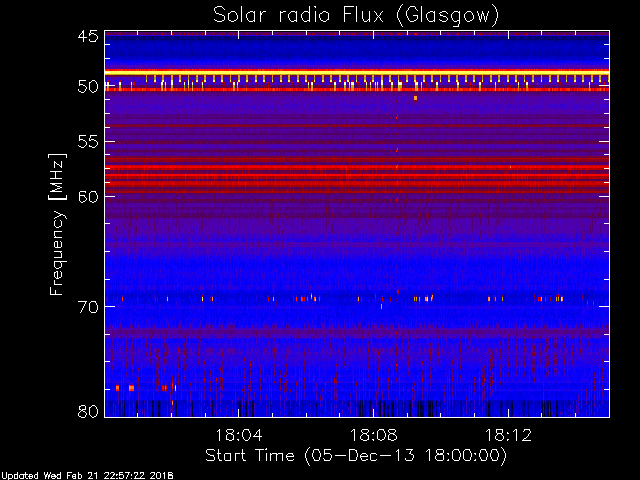This screenshot has width=640, height=480.
Task: Click the 'Solar radio Flux (Glasgow)' title
Action: (x=356, y=16)
